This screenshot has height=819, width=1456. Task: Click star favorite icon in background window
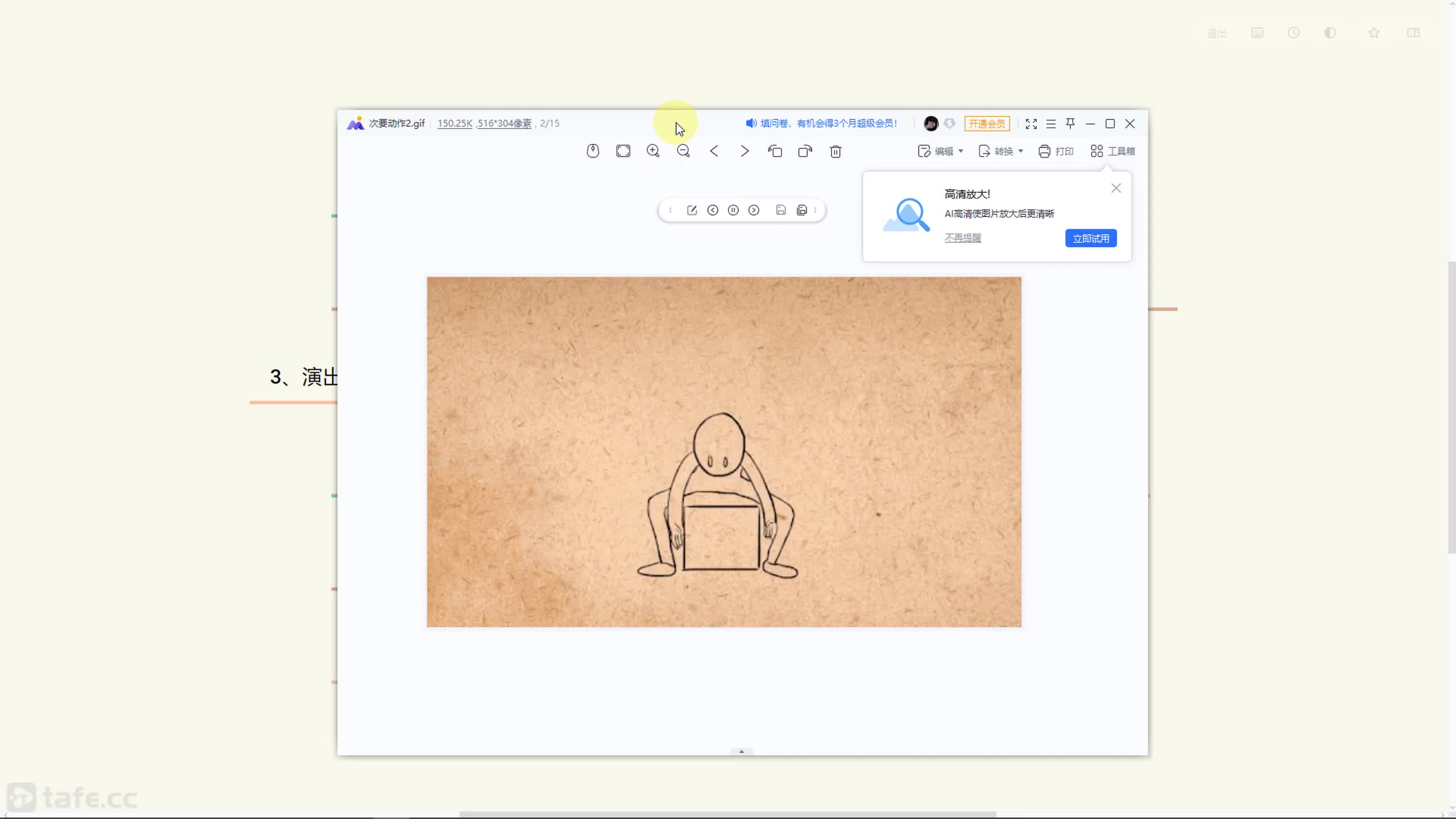(1374, 33)
